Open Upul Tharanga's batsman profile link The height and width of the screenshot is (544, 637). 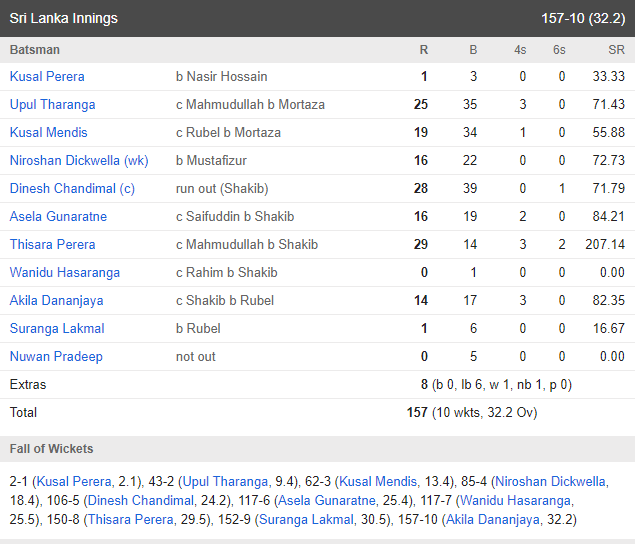coord(52,104)
